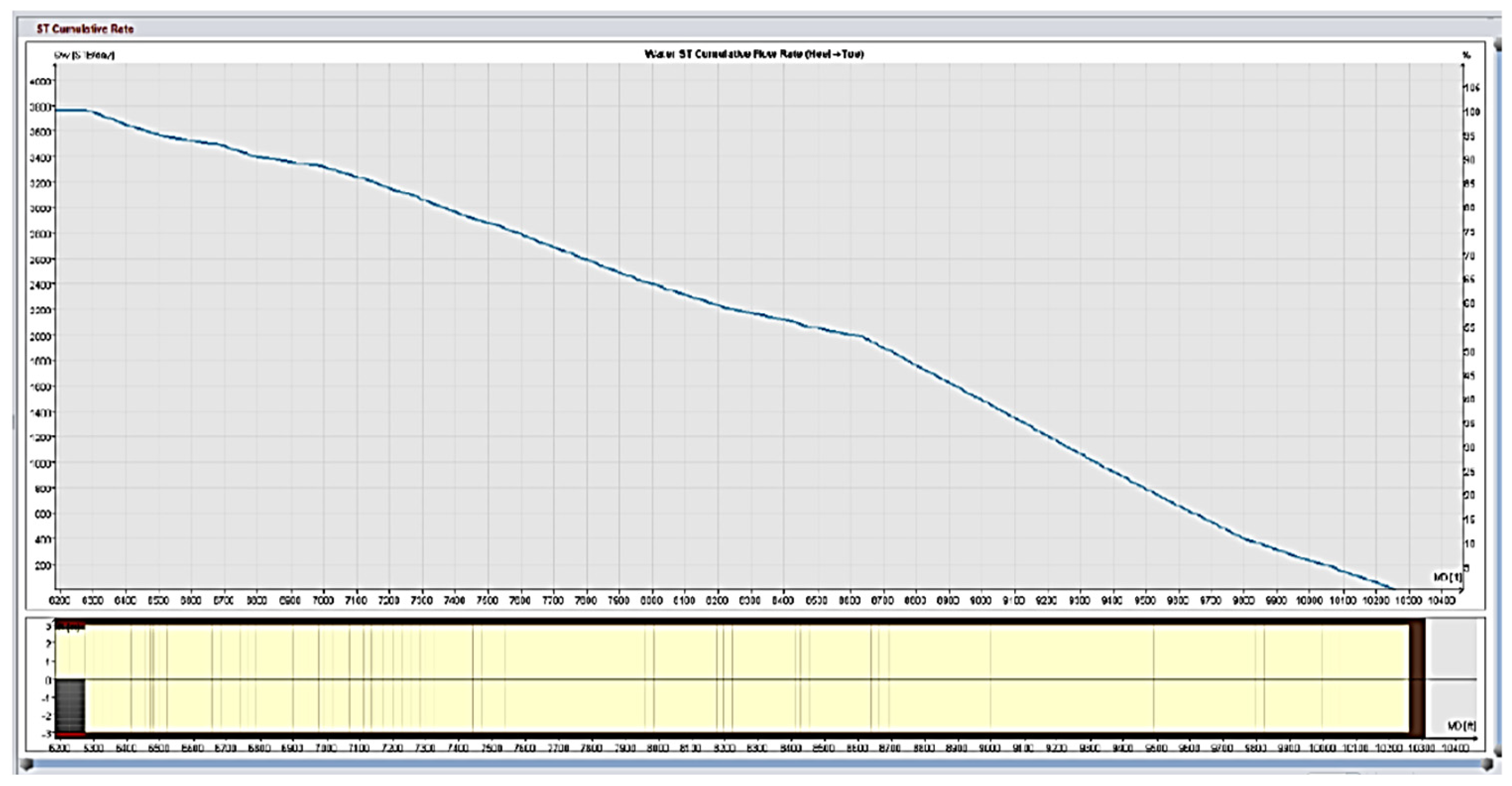Click the red marker atop the casing block
Viewport: 1512px width, 786px height.
[70, 624]
